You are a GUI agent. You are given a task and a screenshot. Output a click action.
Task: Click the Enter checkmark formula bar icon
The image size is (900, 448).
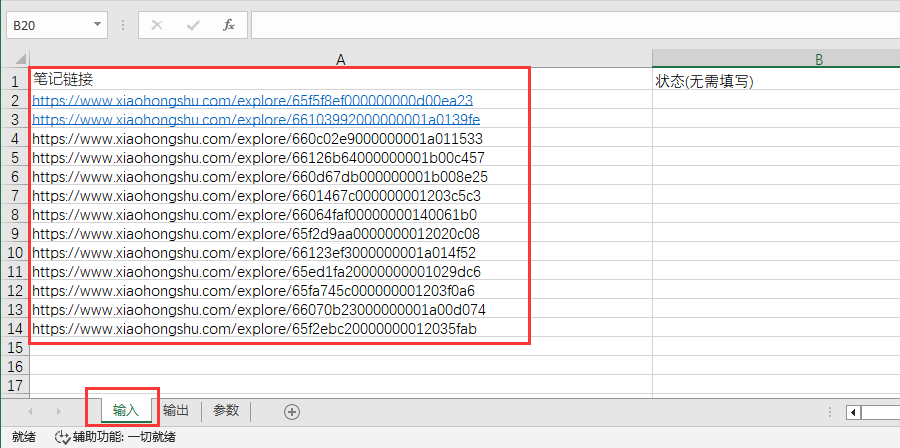pos(193,25)
